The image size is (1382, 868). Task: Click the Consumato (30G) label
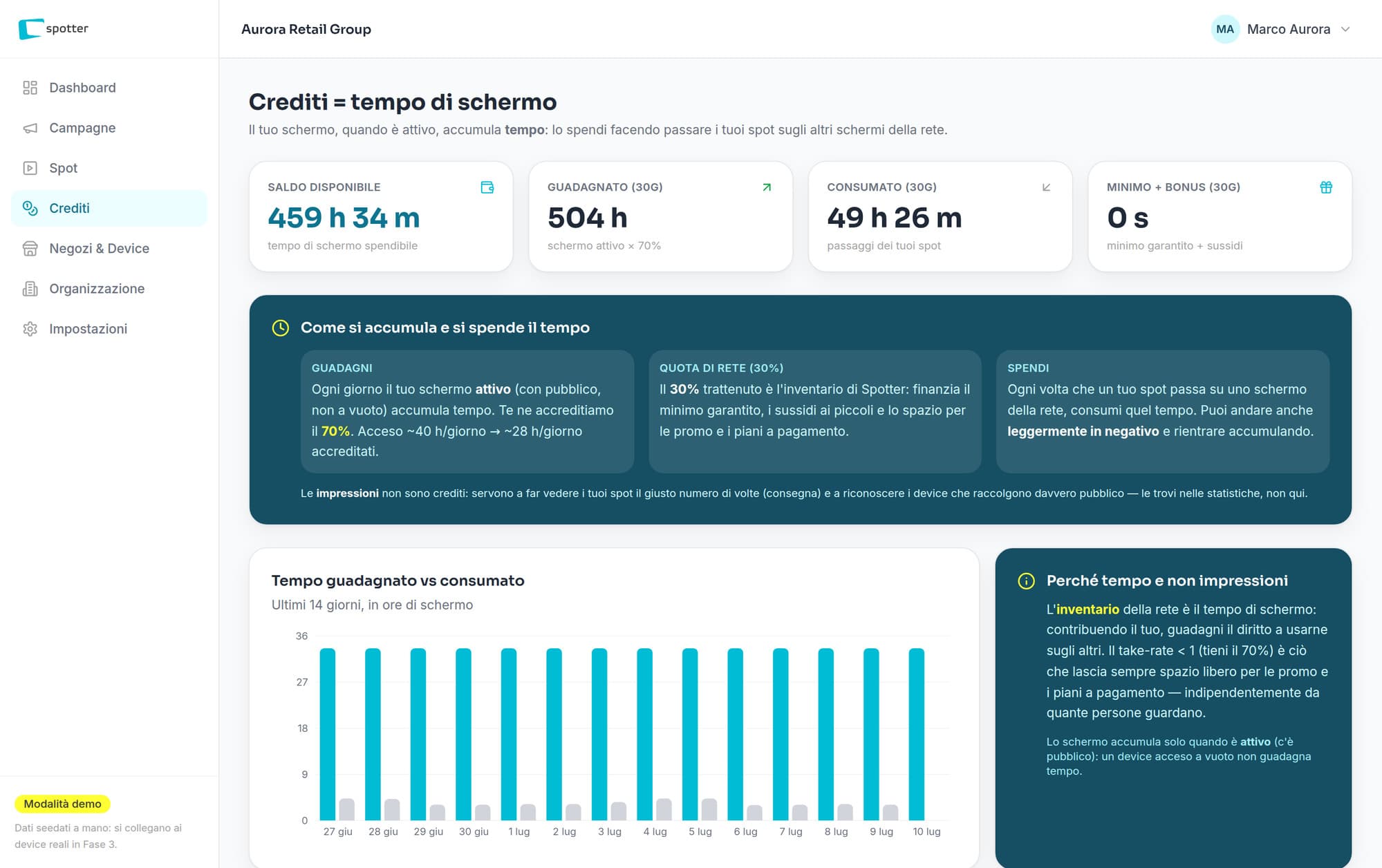[882, 187]
